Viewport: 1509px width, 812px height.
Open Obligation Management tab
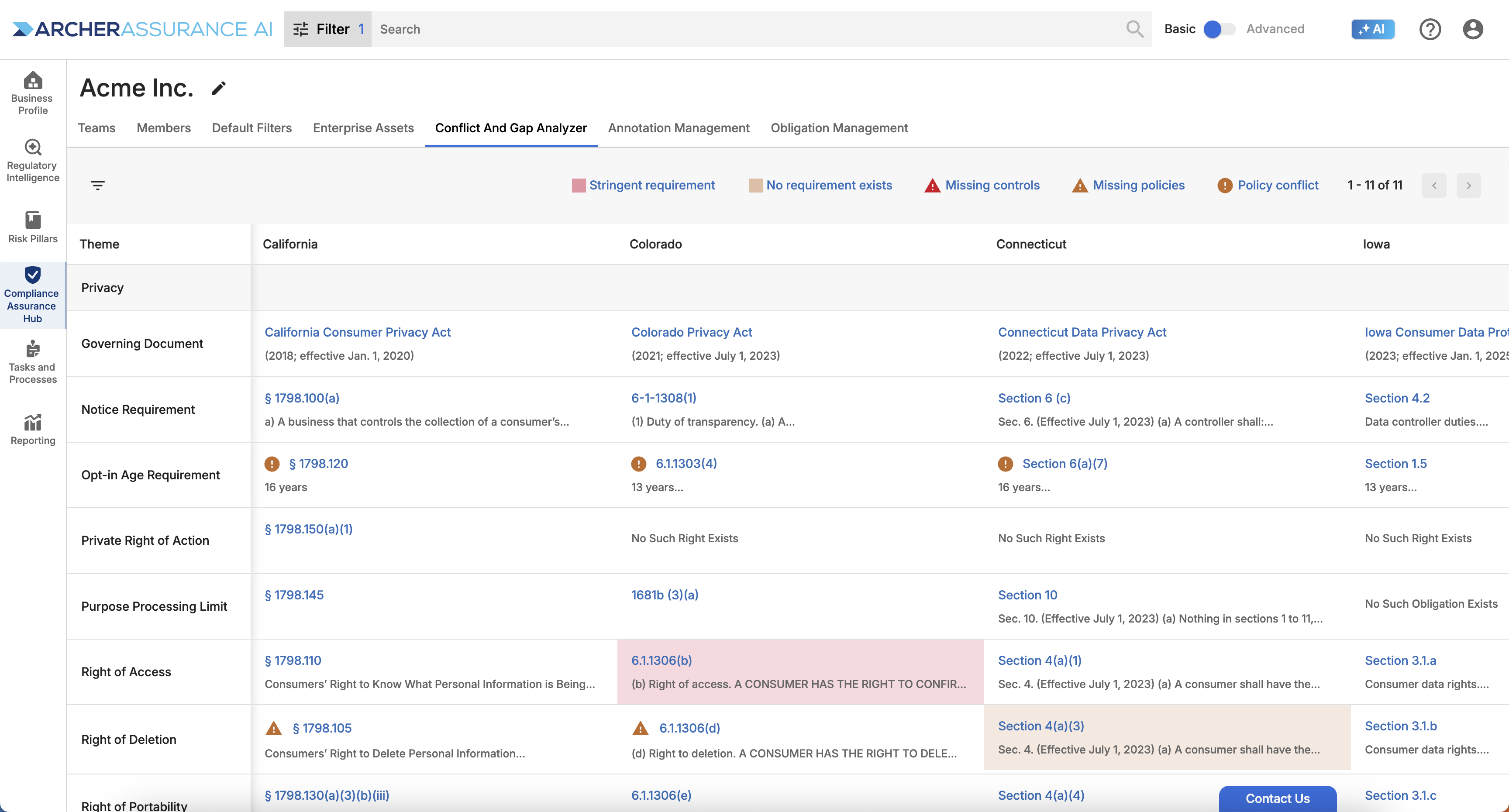point(839,128)
